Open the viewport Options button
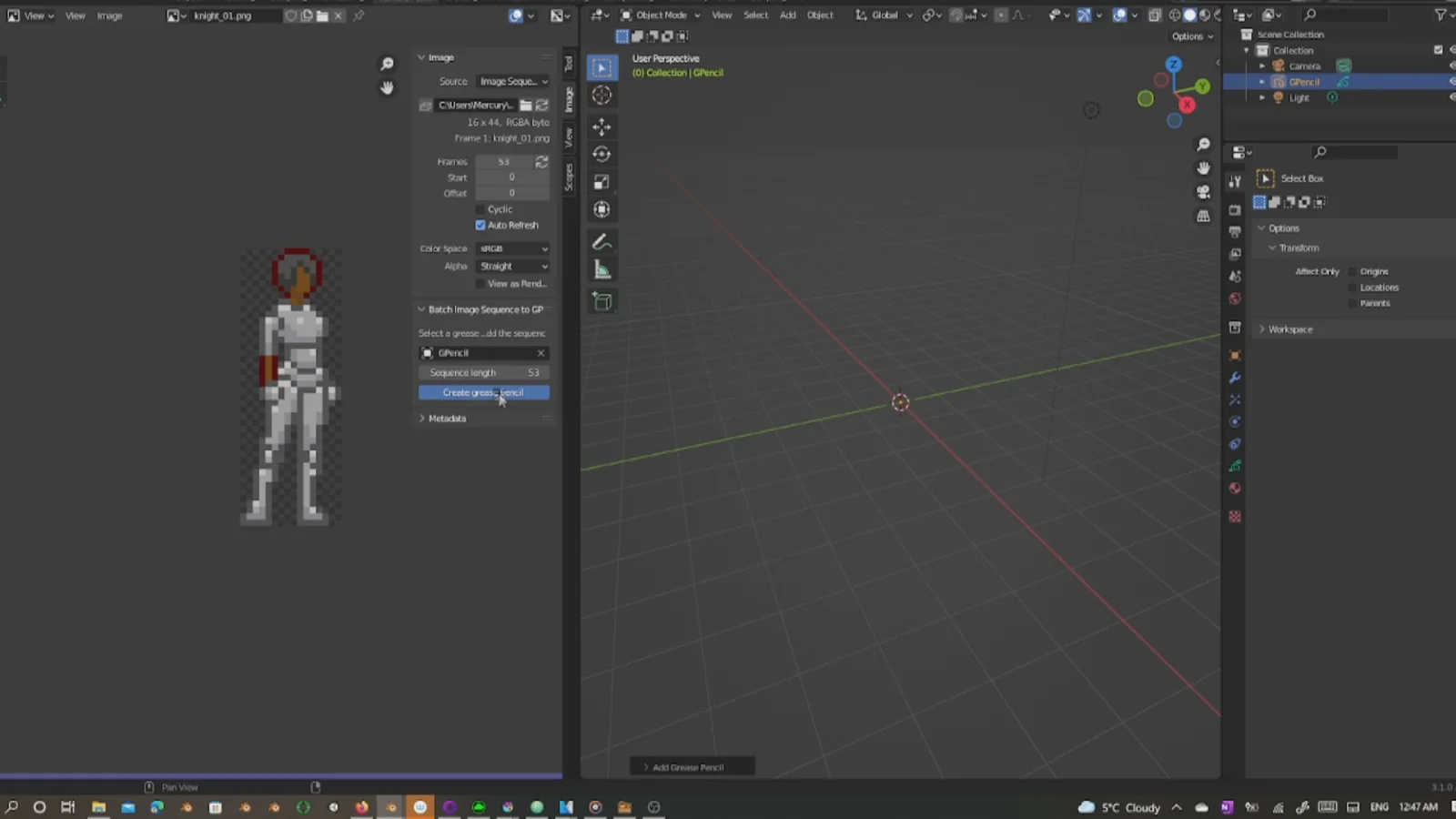Image resolution: width=1456 pixels, height=819 pixels. tap(1192, 36)
